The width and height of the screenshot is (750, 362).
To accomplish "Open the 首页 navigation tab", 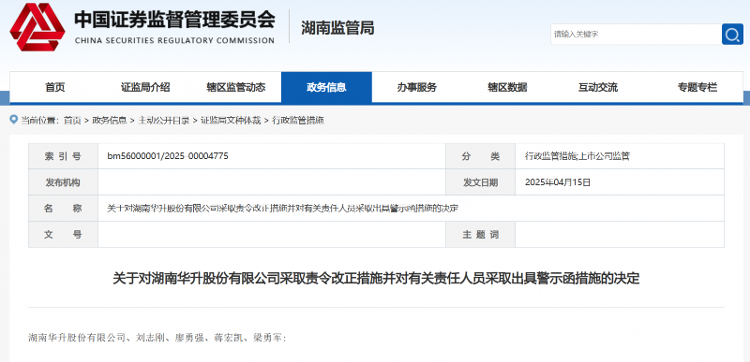I will click(55, 88).
